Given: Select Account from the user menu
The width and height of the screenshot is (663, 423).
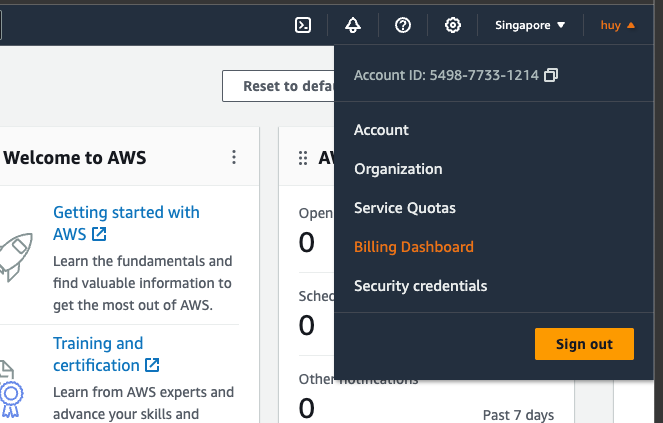Looking at the screenshot, I should click(381, 130).
